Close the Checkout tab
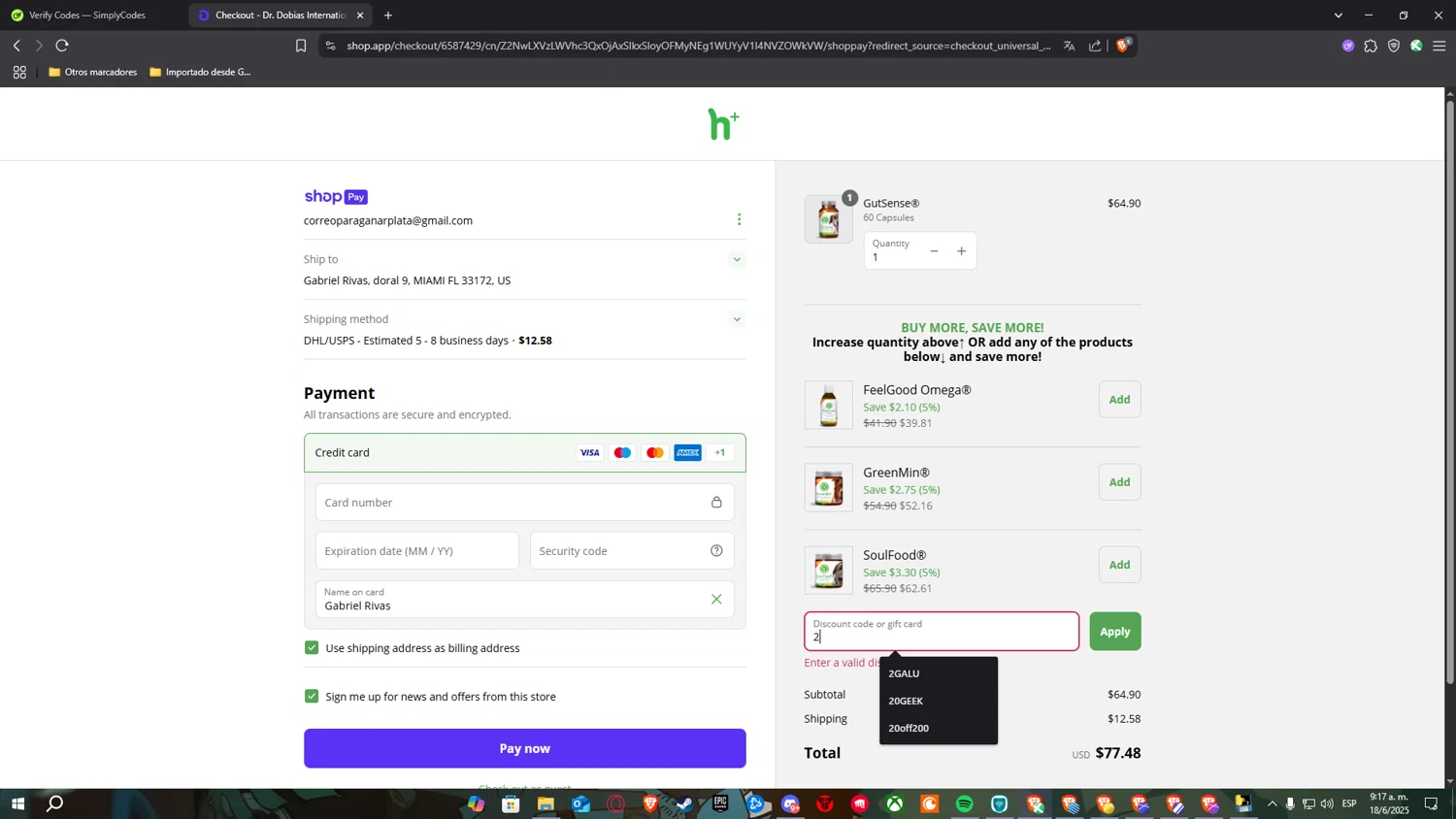This screenshot has width=1456, height=819. point(360,16)
